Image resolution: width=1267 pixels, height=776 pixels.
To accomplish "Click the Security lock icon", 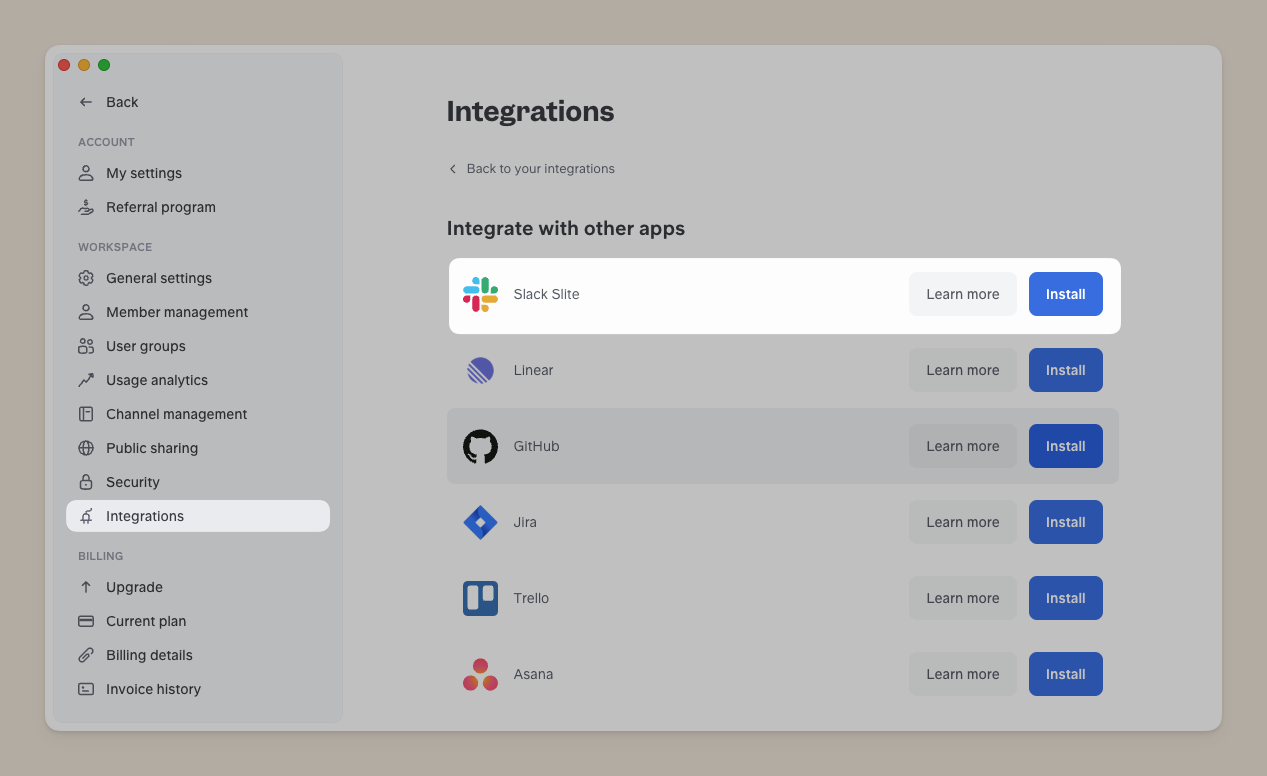I will pos(86,482).
